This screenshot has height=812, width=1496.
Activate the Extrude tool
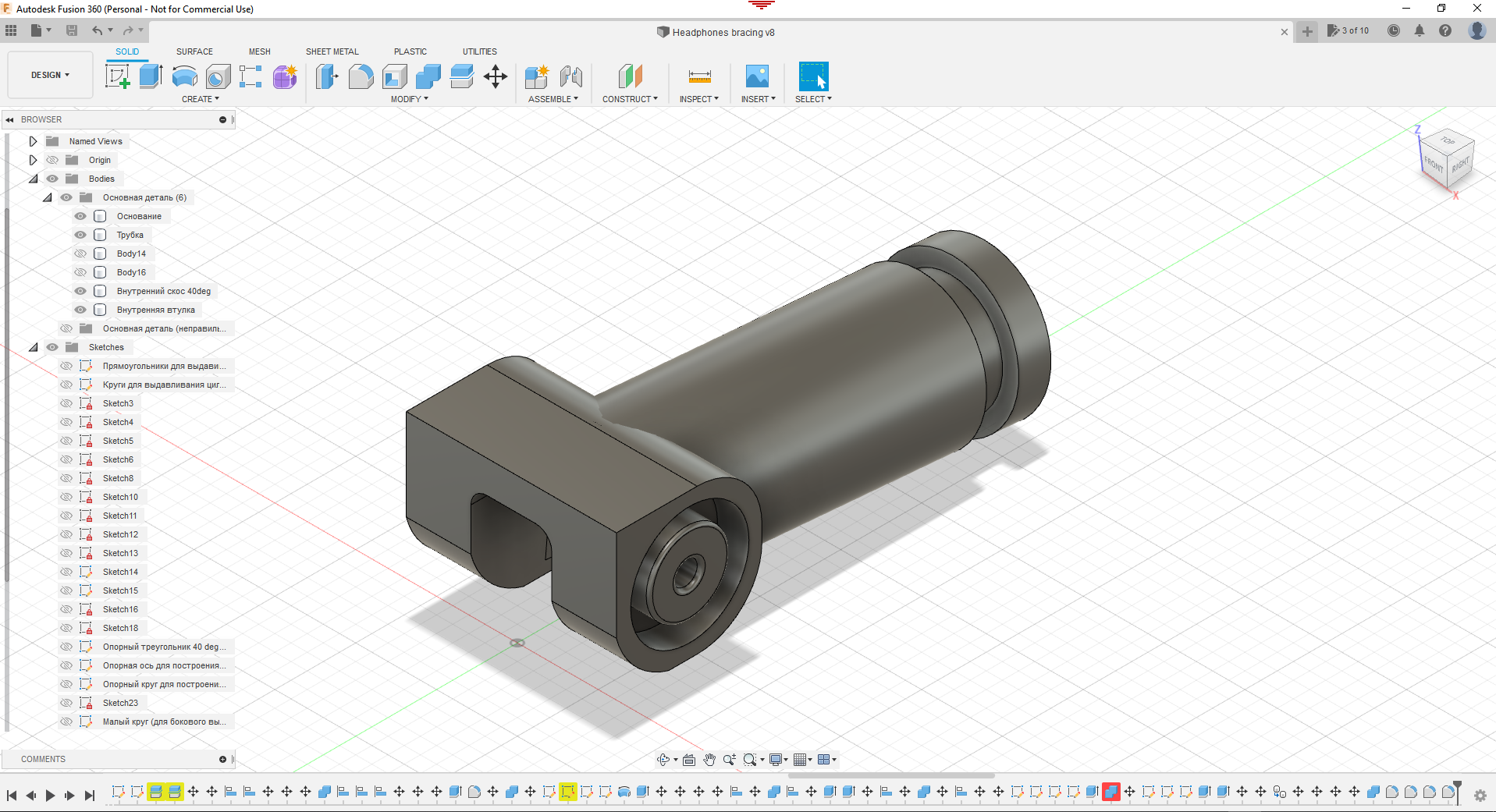point(151,76)
